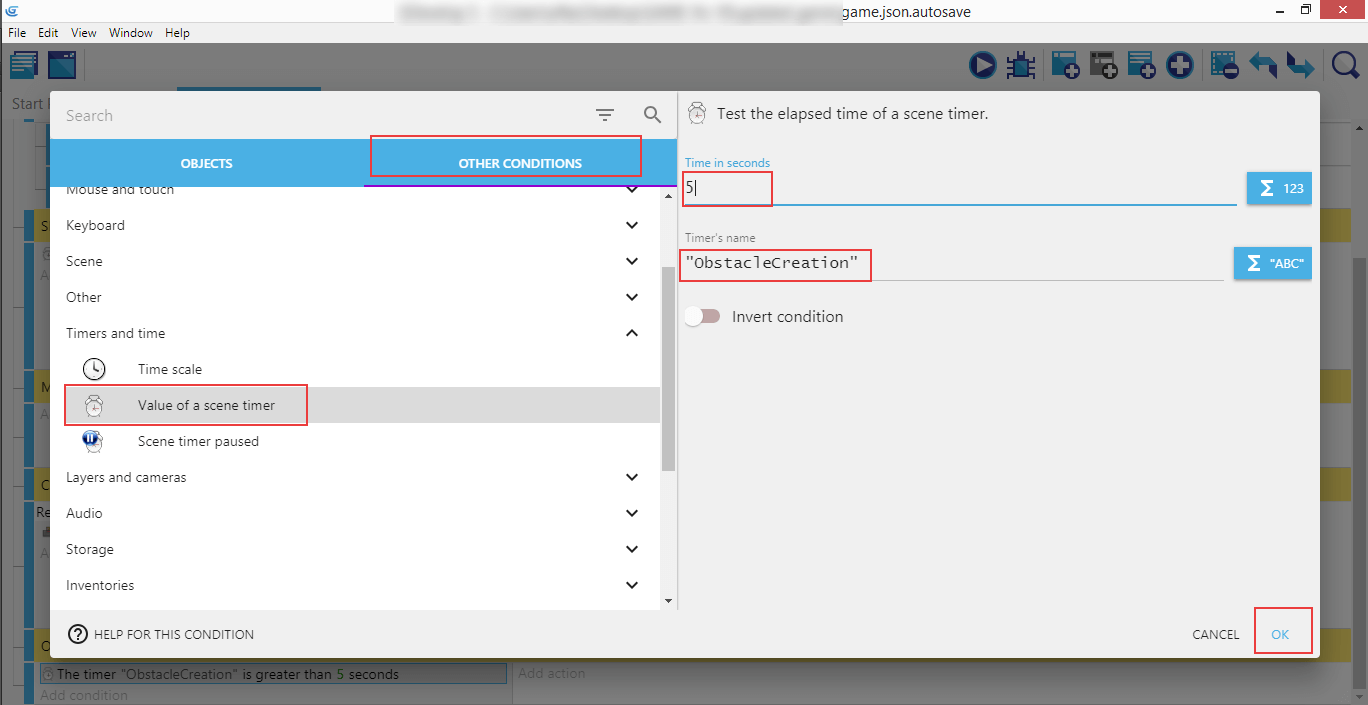Click the Timer's name input field

[950, 264]
